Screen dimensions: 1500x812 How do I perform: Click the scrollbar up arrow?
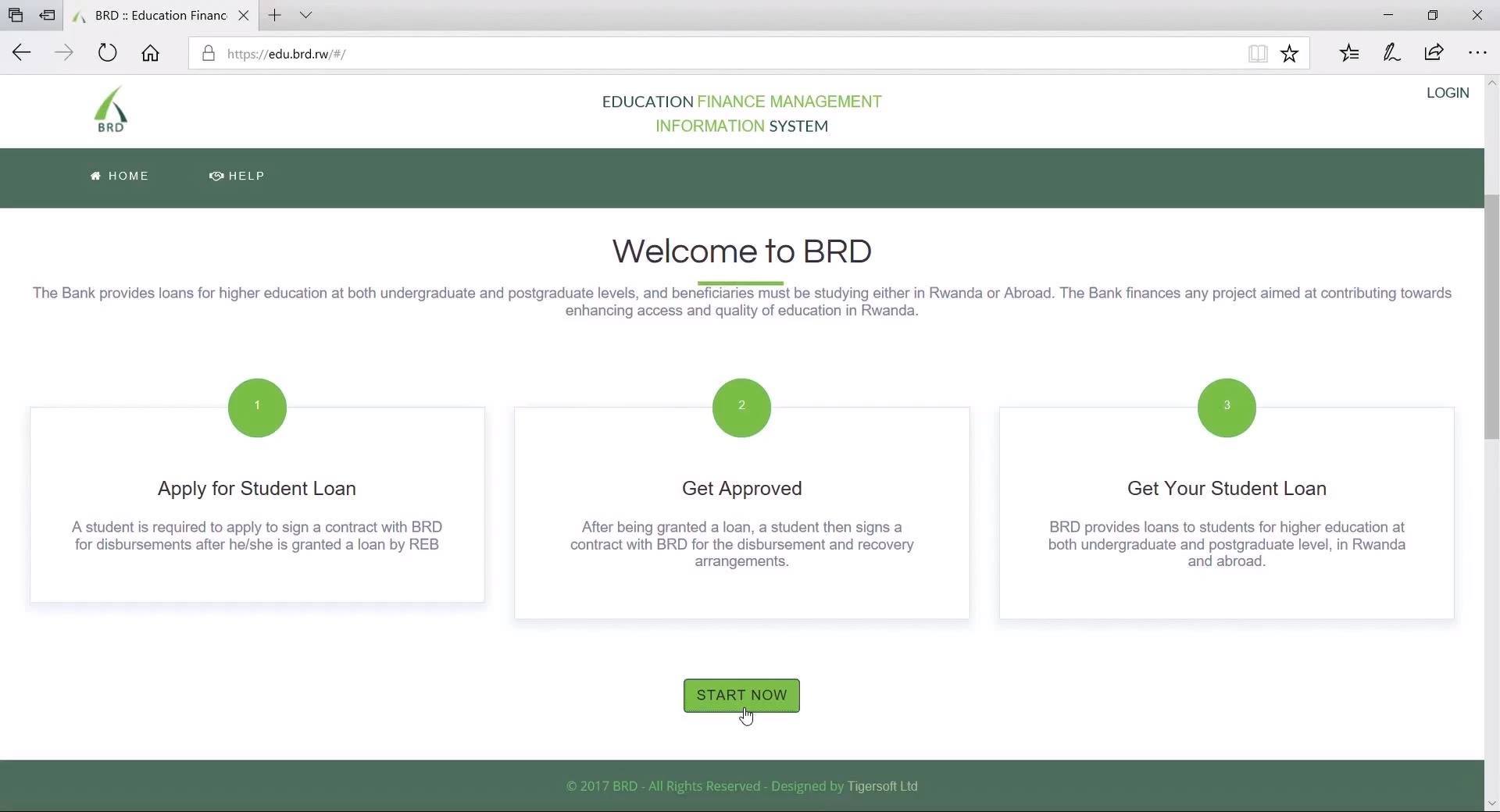point(1491,83)
